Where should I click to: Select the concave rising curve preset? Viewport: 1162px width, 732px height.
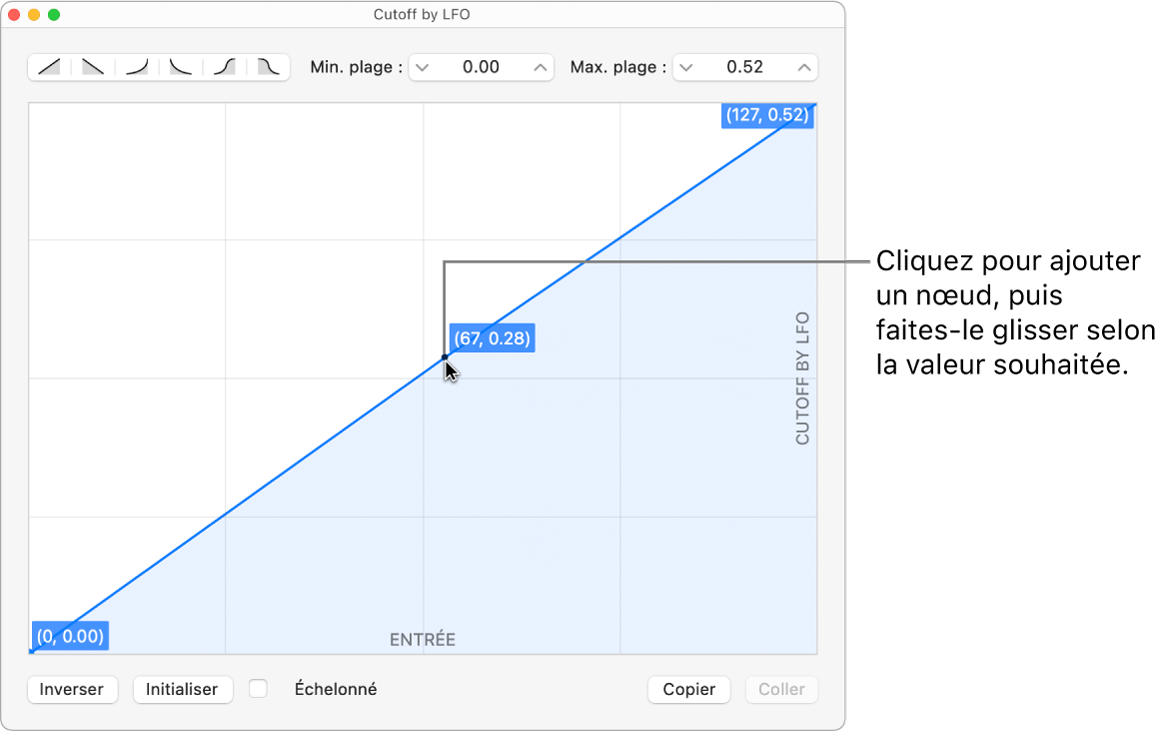pos(135,66)
